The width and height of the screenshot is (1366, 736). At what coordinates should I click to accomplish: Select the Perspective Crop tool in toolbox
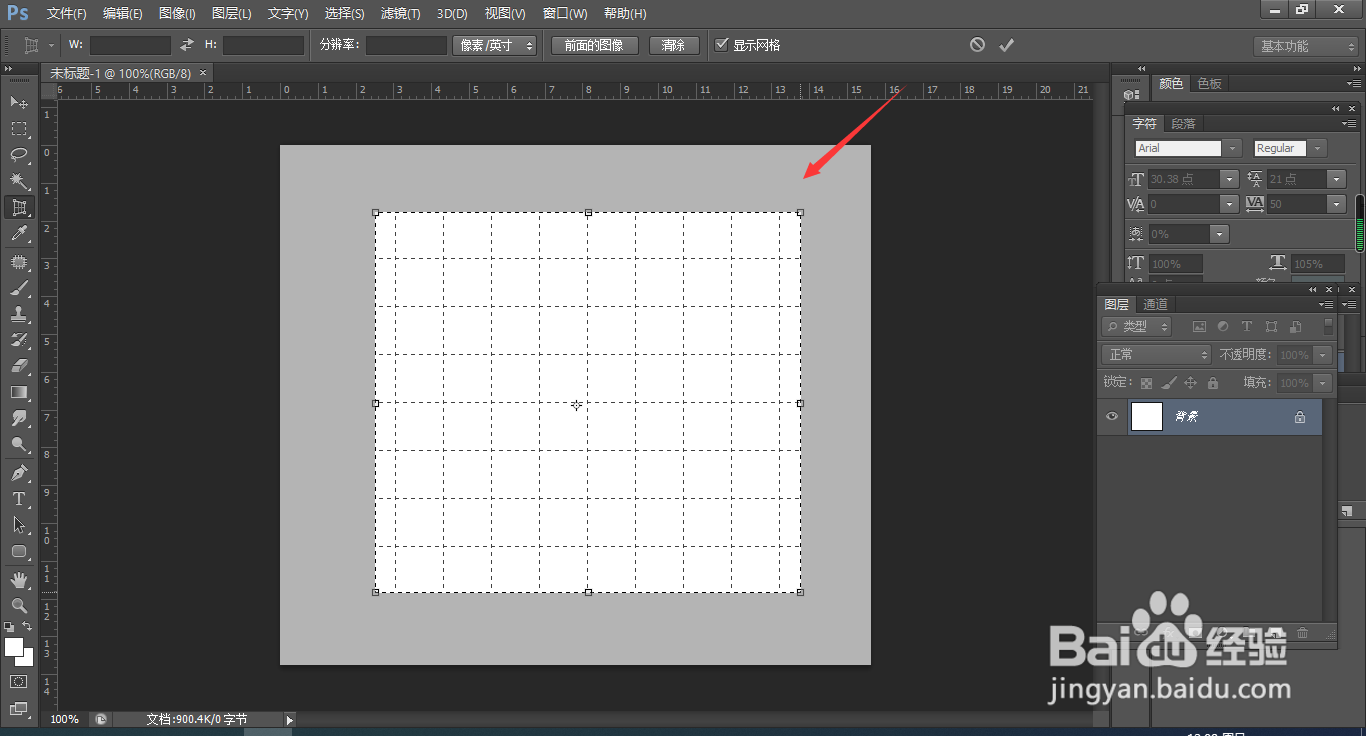19,207
